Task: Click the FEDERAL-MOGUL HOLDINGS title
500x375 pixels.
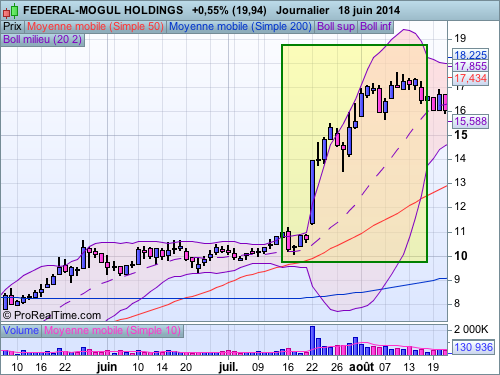Action: [103, 10]
